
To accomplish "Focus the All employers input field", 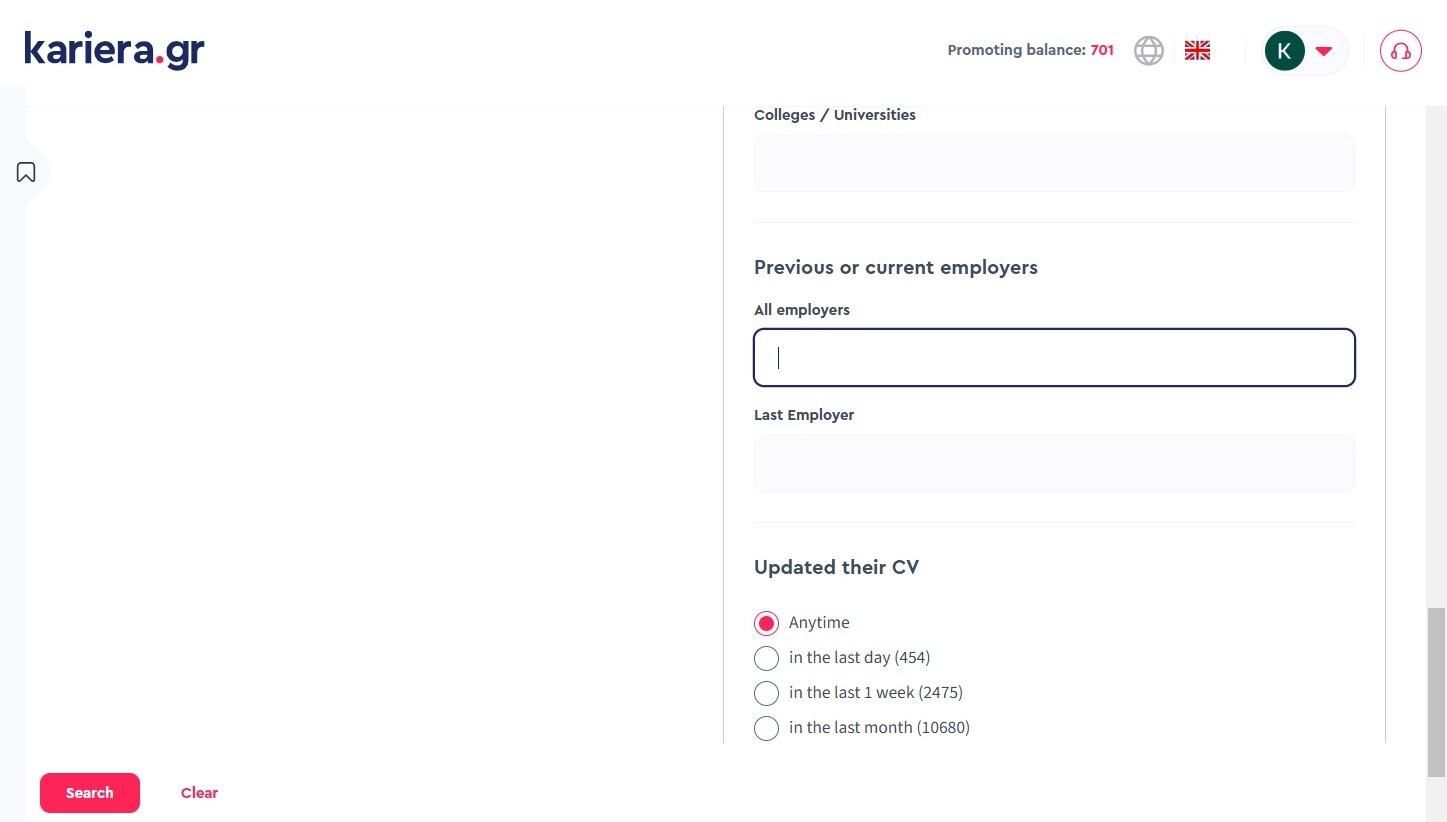I will pyautogui.click(x=1053, y=357).
